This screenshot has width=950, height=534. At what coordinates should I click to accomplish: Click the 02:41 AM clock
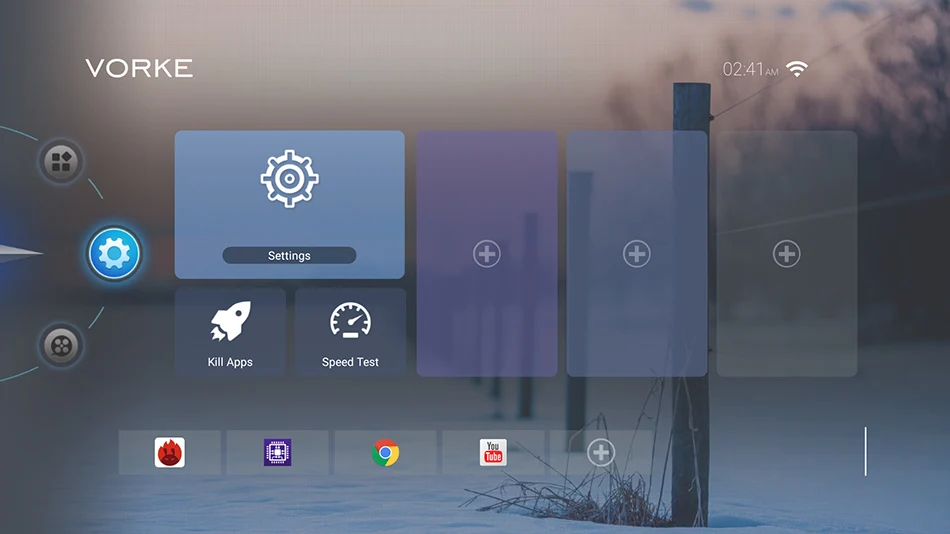coord(750,70)
